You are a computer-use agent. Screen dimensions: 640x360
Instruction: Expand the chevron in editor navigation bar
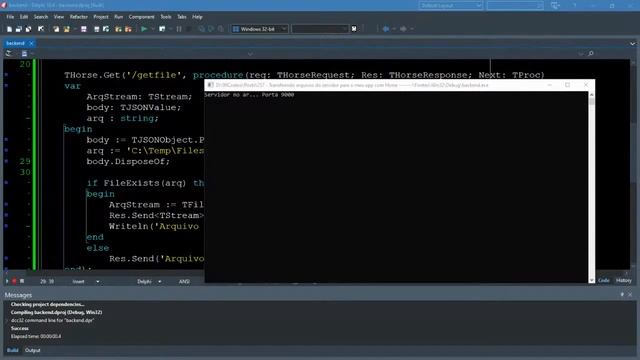click(250, 54)
